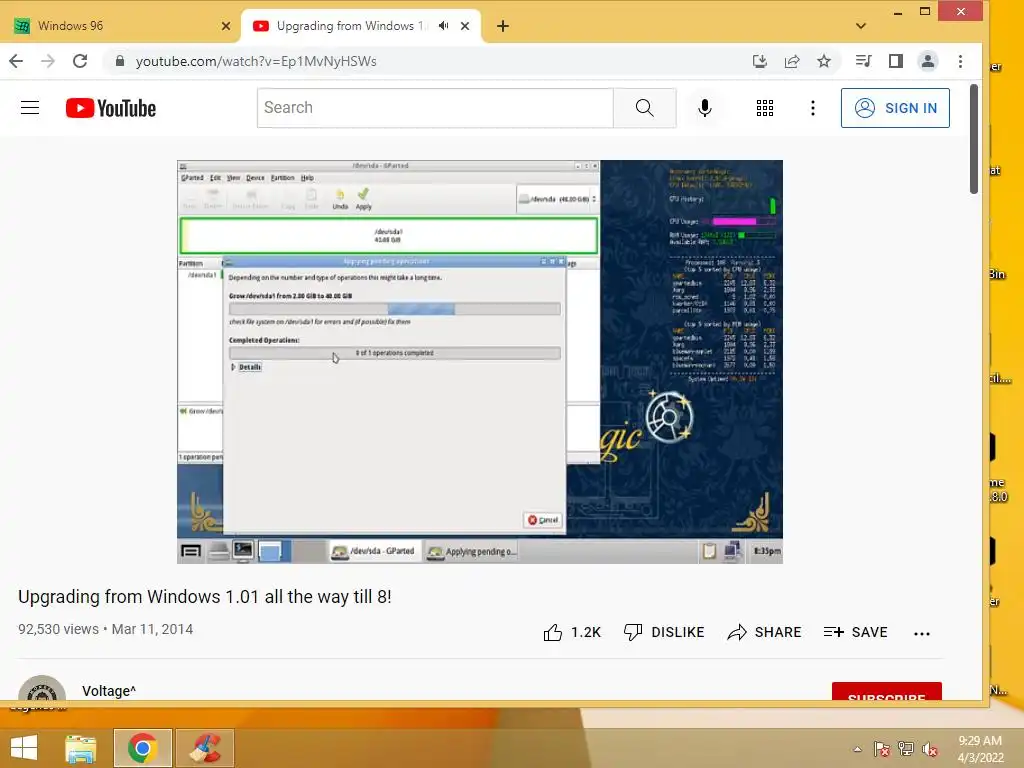Subscribe to the channel
1024x768 pixels.
click(x=886, y=692)
